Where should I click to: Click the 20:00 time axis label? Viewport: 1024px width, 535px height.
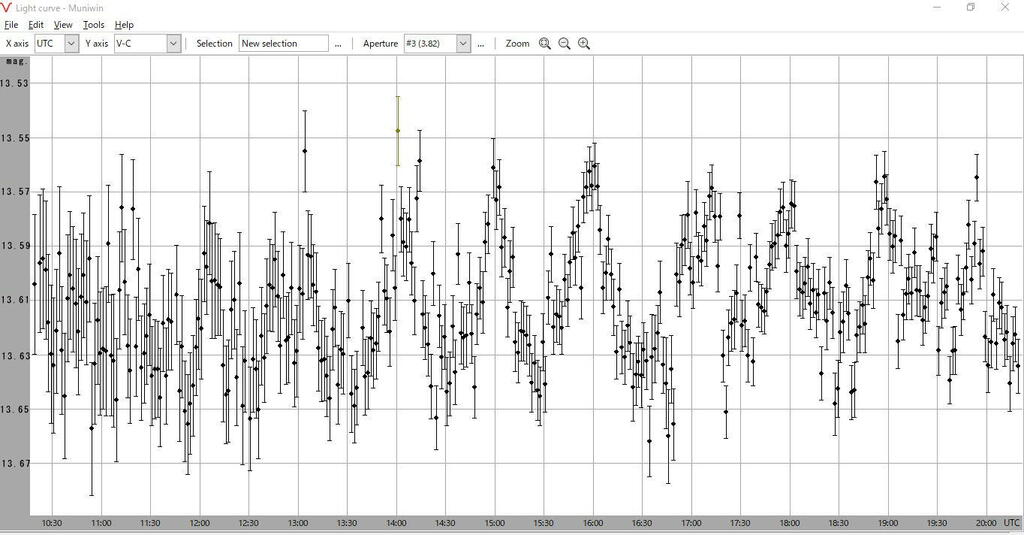(986, 523)
